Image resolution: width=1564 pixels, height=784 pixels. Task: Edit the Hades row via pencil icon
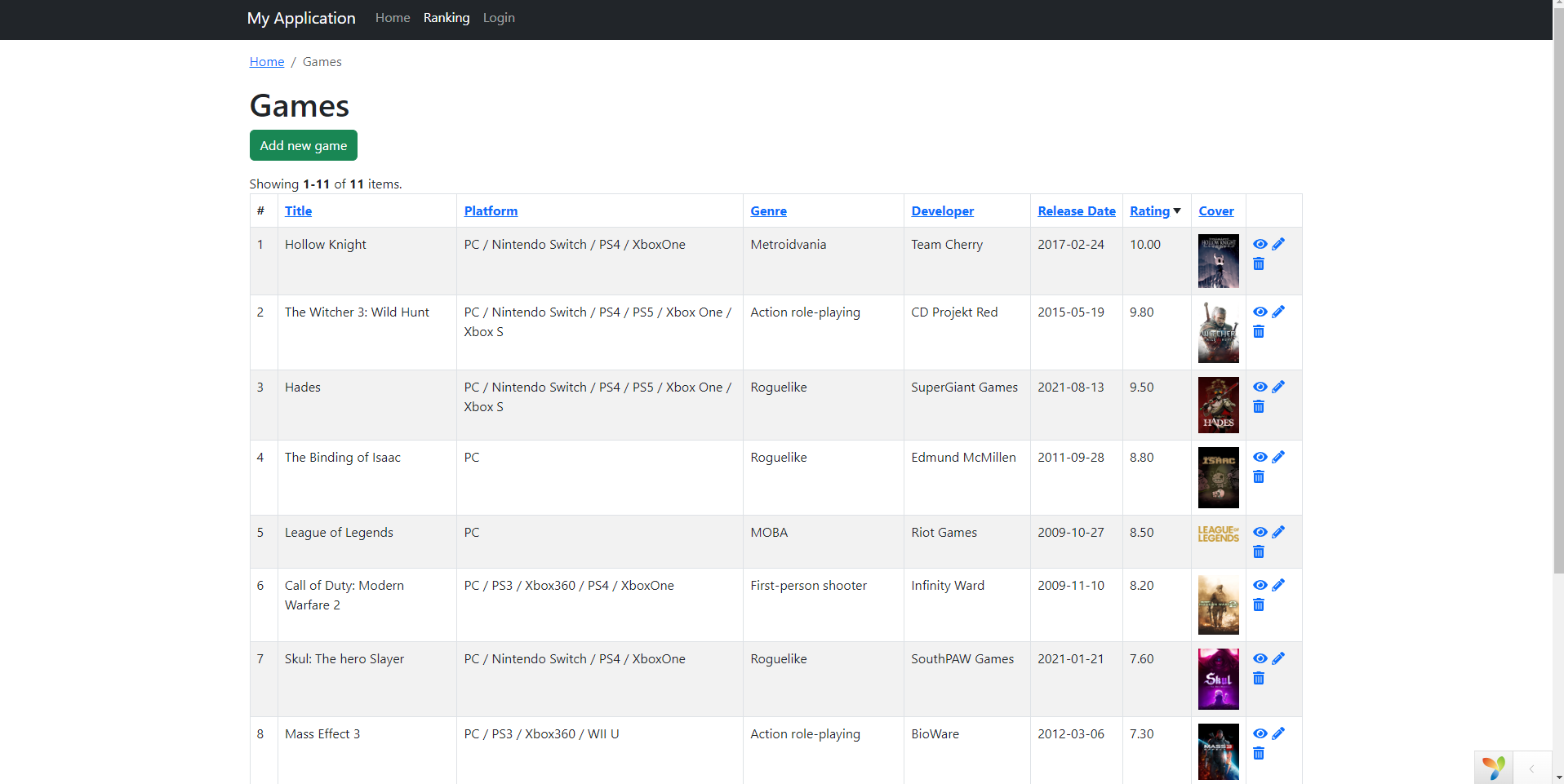tap(1278, 387)
